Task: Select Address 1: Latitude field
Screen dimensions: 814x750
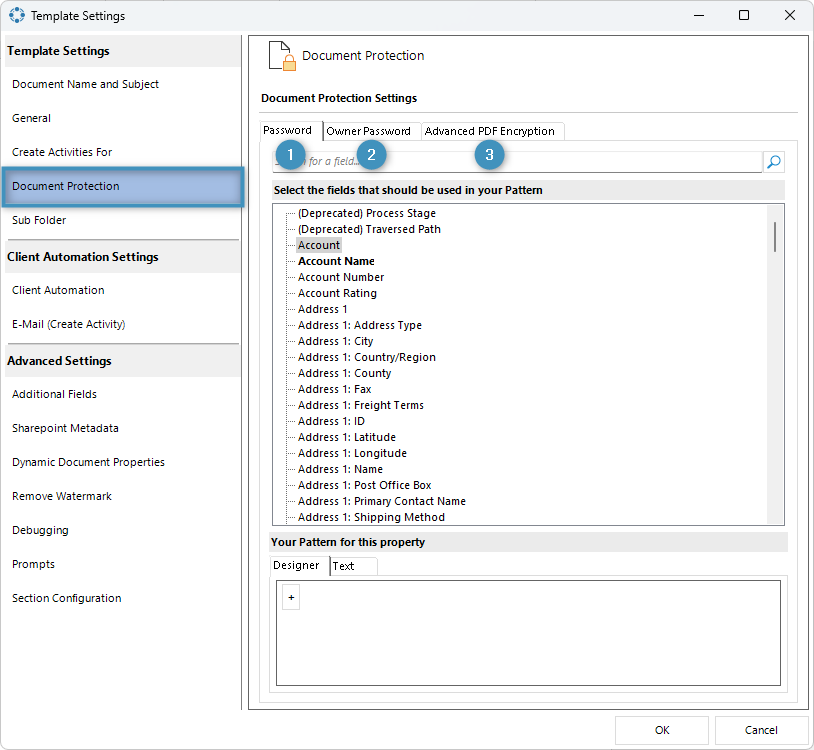Action: click(347, 438)
